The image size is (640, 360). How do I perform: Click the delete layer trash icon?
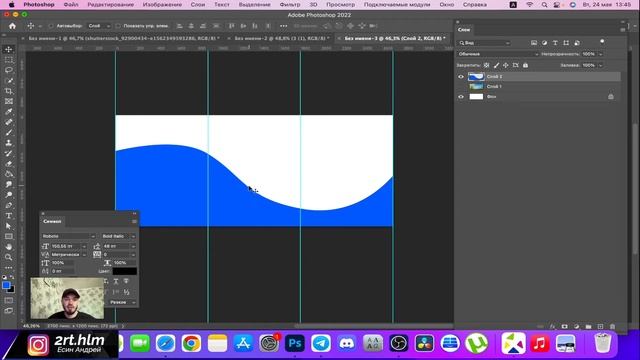click(612, 327)
